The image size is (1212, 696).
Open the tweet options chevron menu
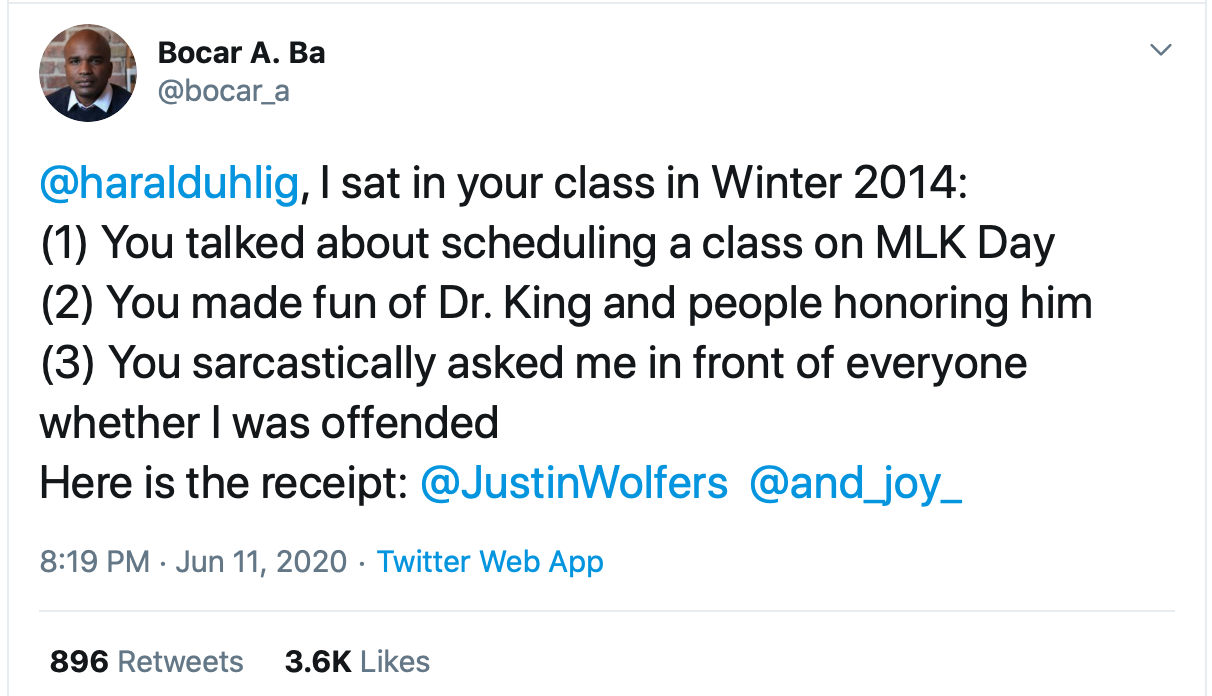[x=1160, y=50]
